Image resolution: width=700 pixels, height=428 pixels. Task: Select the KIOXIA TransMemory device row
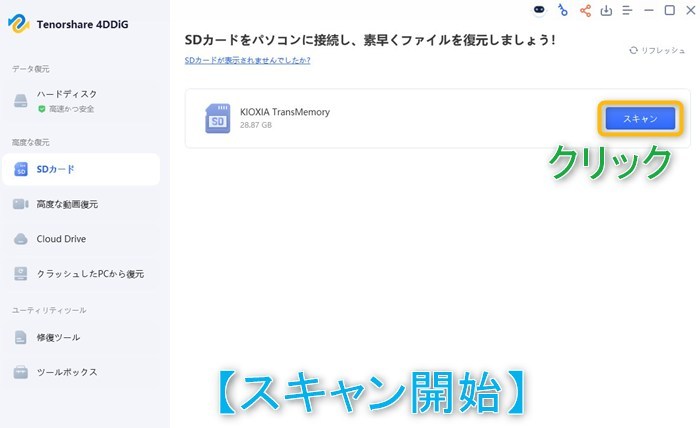pyautogui.click(x=438, y=118)
